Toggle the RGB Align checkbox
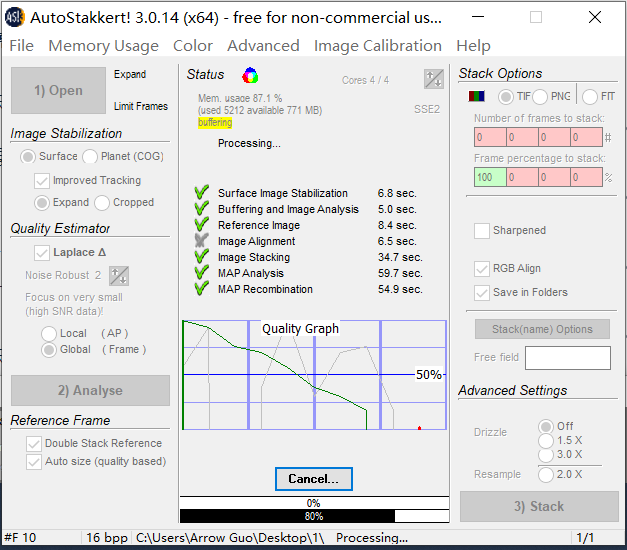 pos(482,269)
